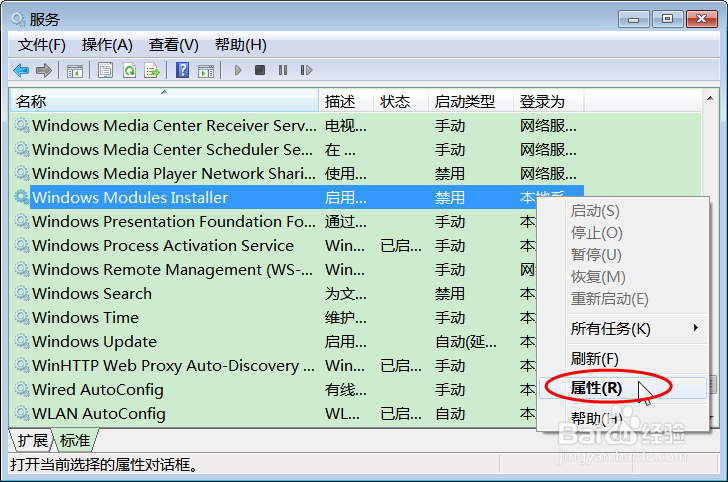Click disabled 重新启动(E) context menu entry

coord(623,299)
